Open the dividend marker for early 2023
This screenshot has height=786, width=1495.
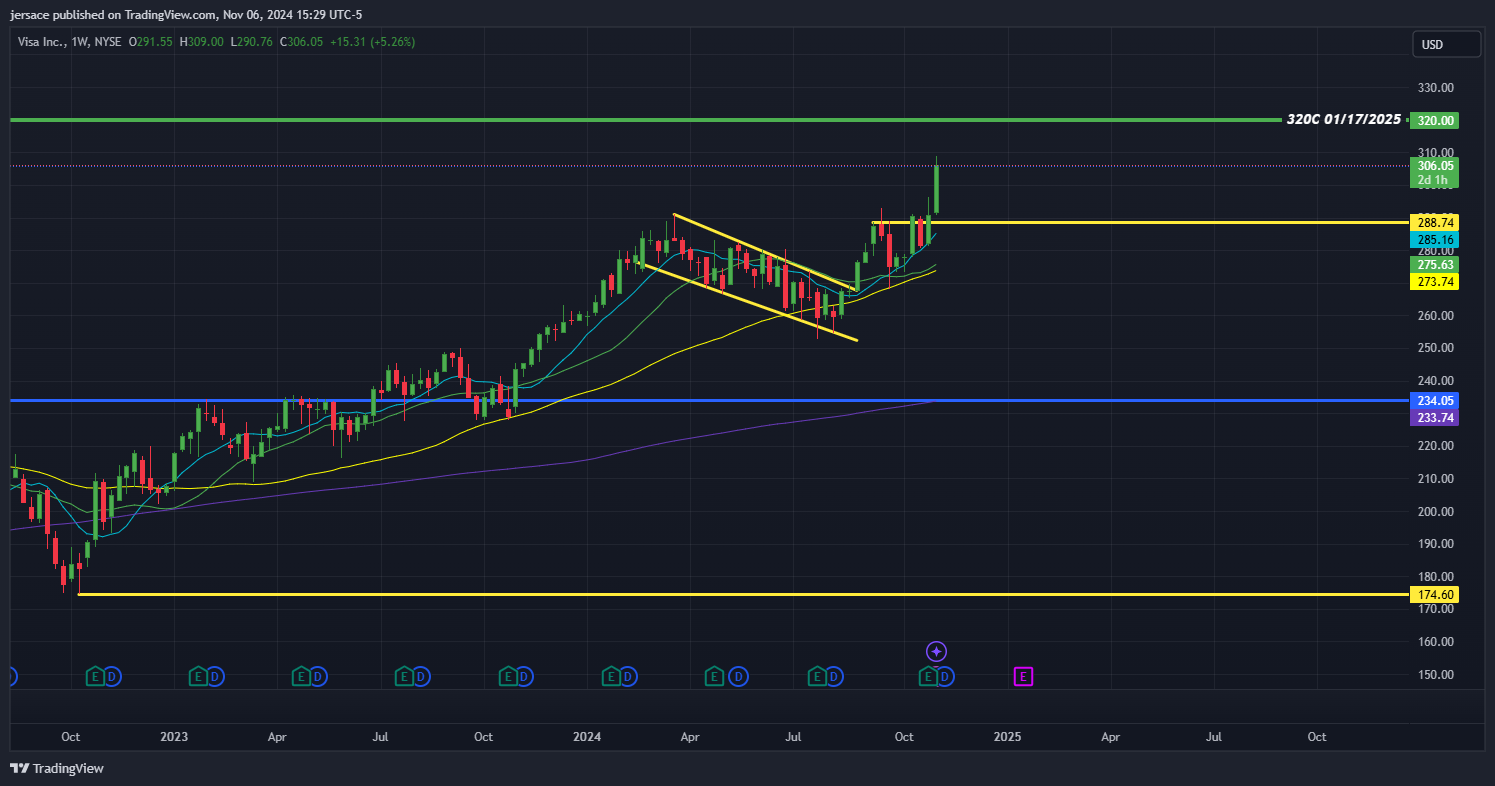point(216,677)
